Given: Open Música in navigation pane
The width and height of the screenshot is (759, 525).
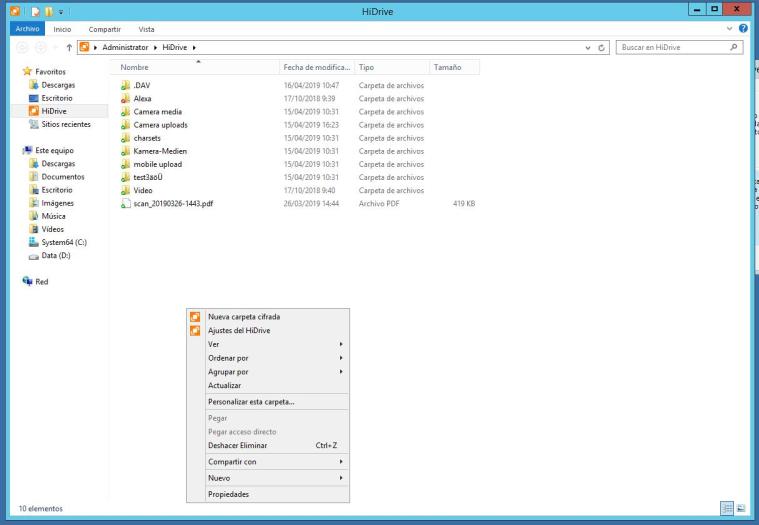Looking at the screenshot, I should click(53, 216).
